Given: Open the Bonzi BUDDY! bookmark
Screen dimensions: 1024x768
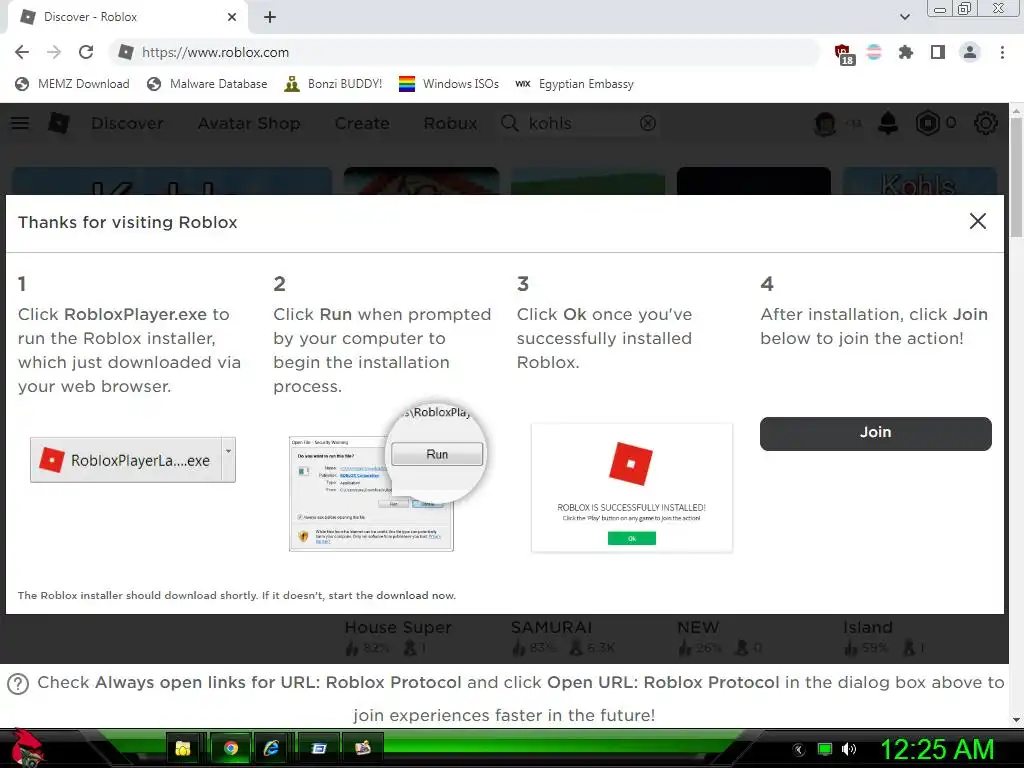Looking at the screenshot, I should coord(333,84).
